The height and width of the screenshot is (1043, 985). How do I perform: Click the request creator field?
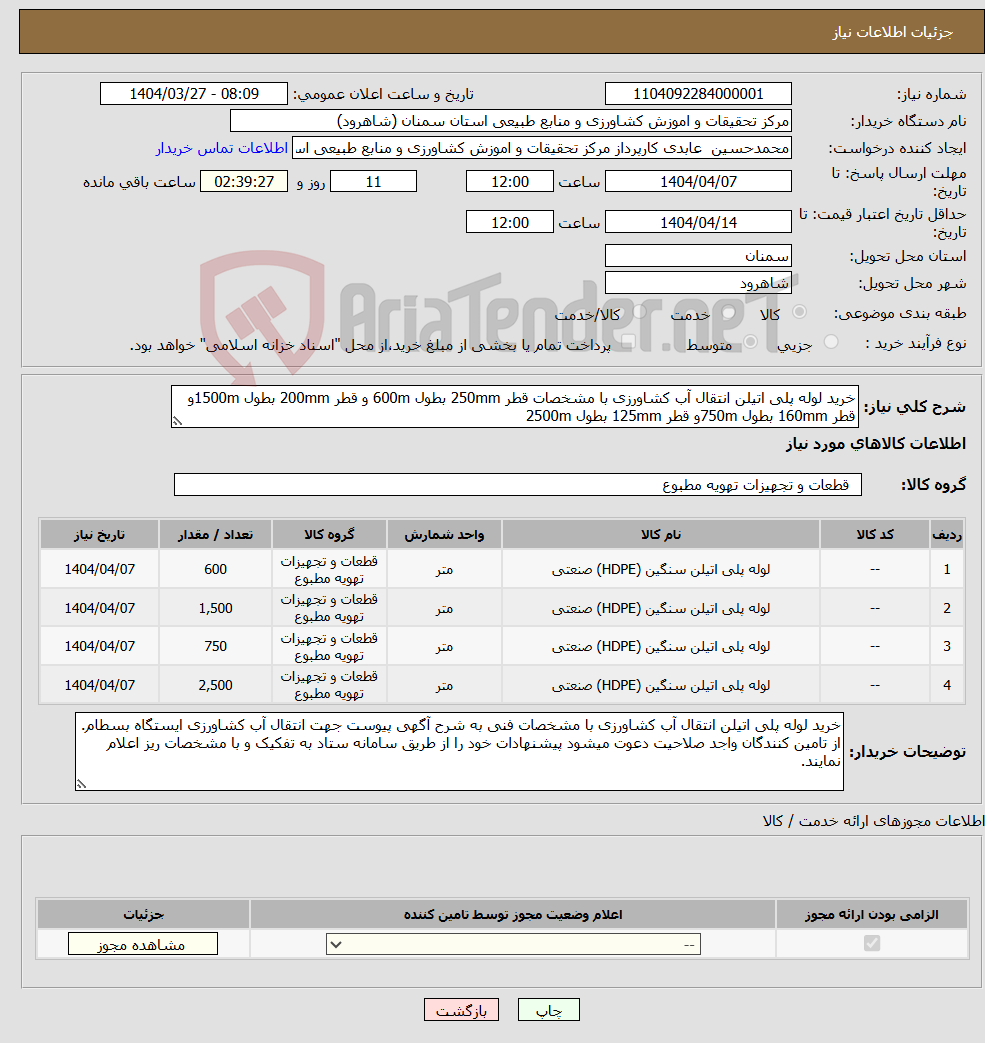coord(541,148)
